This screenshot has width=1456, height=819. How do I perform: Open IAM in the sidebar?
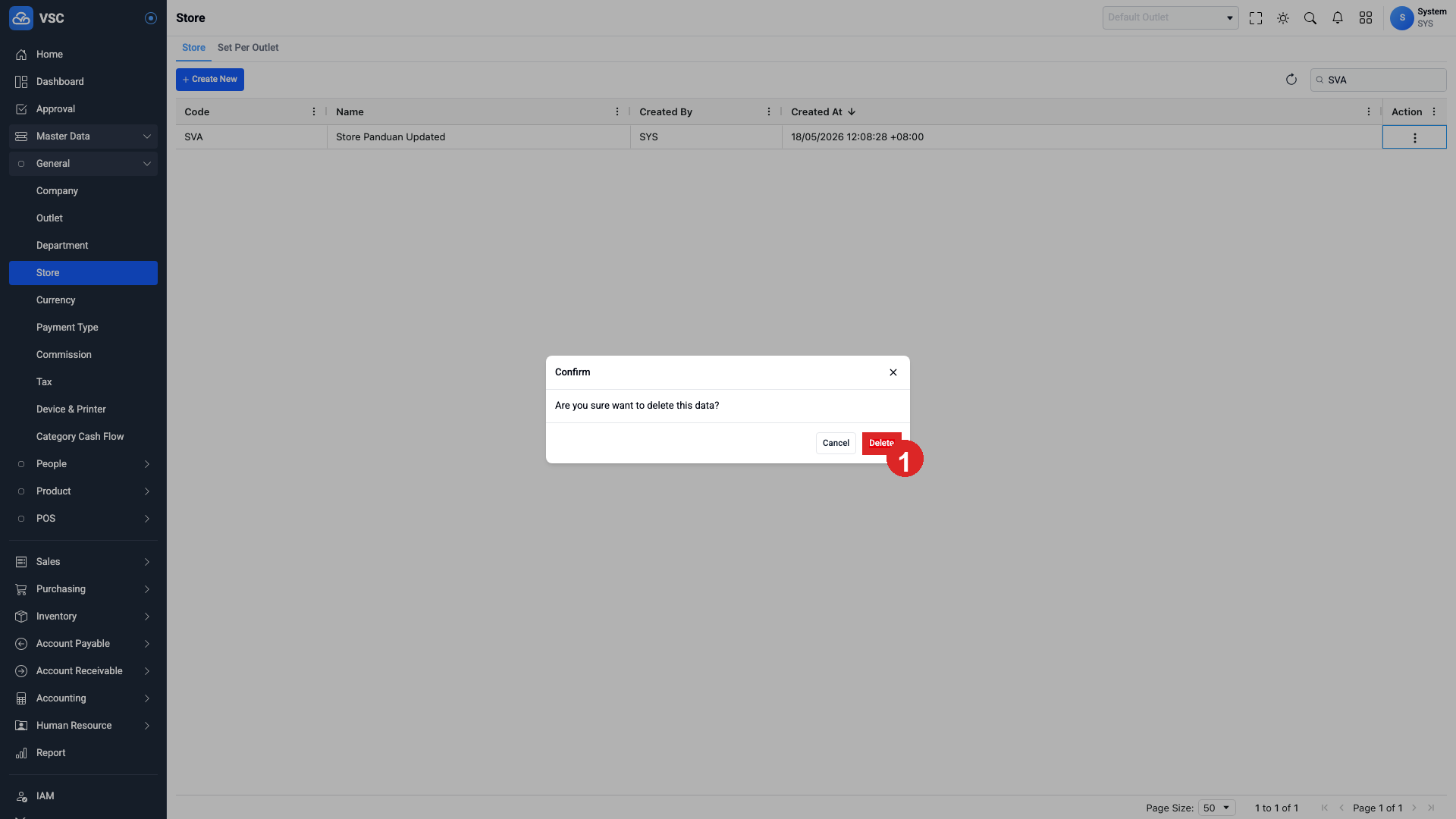tap(83, 796)
